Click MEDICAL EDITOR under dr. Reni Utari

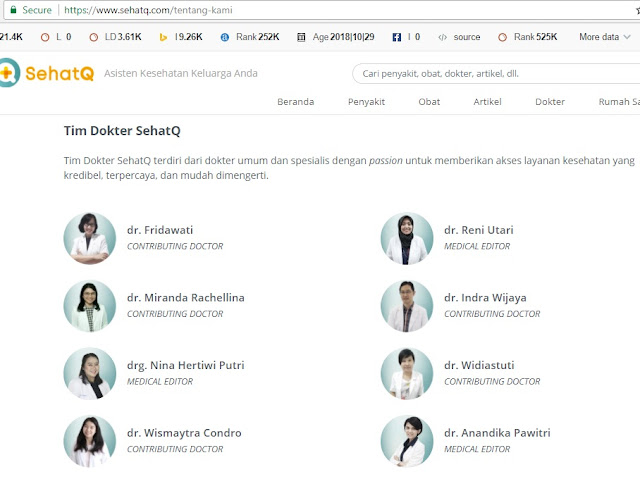click(x=477, y=246)
